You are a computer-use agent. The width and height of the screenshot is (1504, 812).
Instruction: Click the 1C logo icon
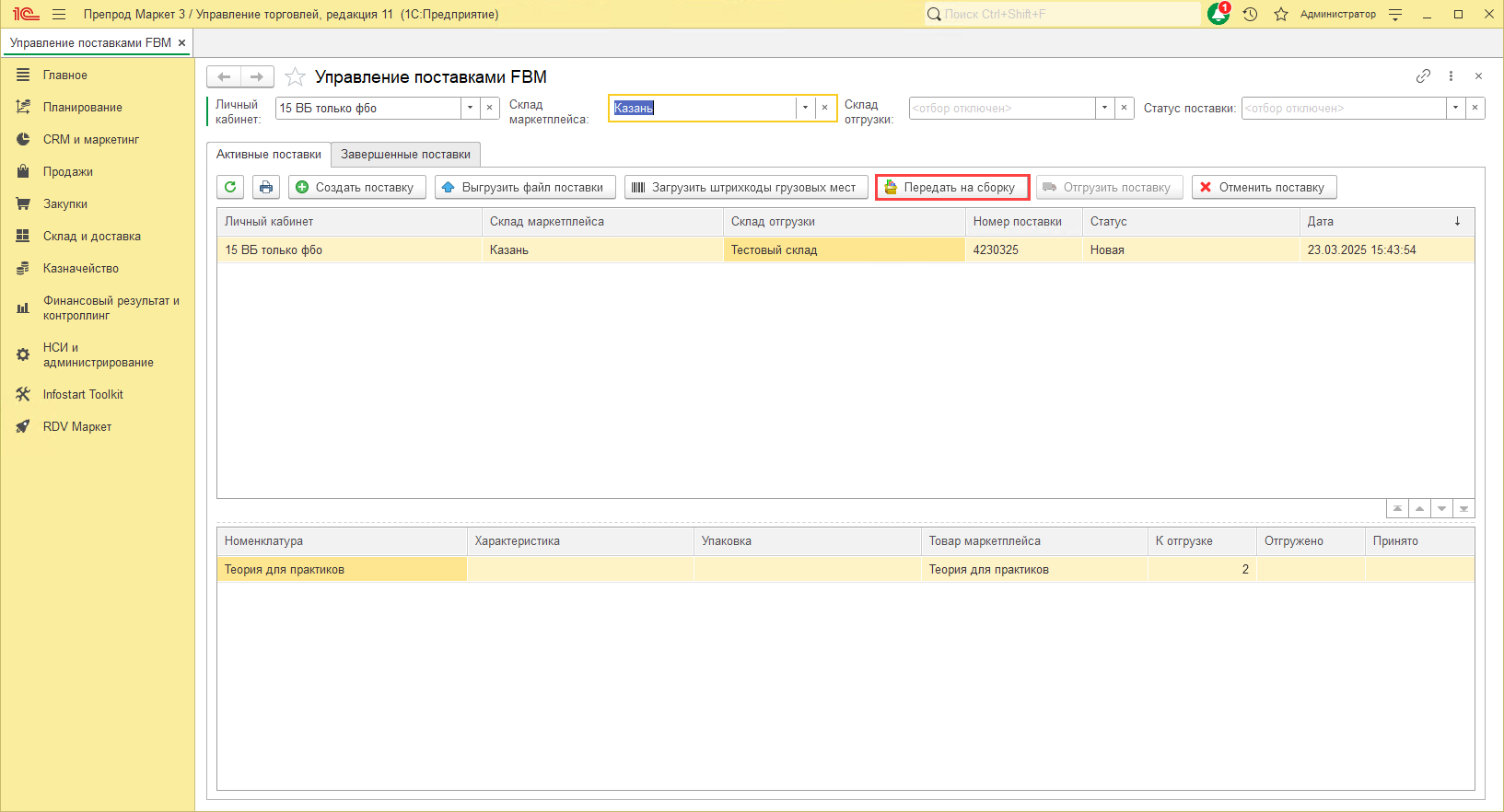coord(26,14)
